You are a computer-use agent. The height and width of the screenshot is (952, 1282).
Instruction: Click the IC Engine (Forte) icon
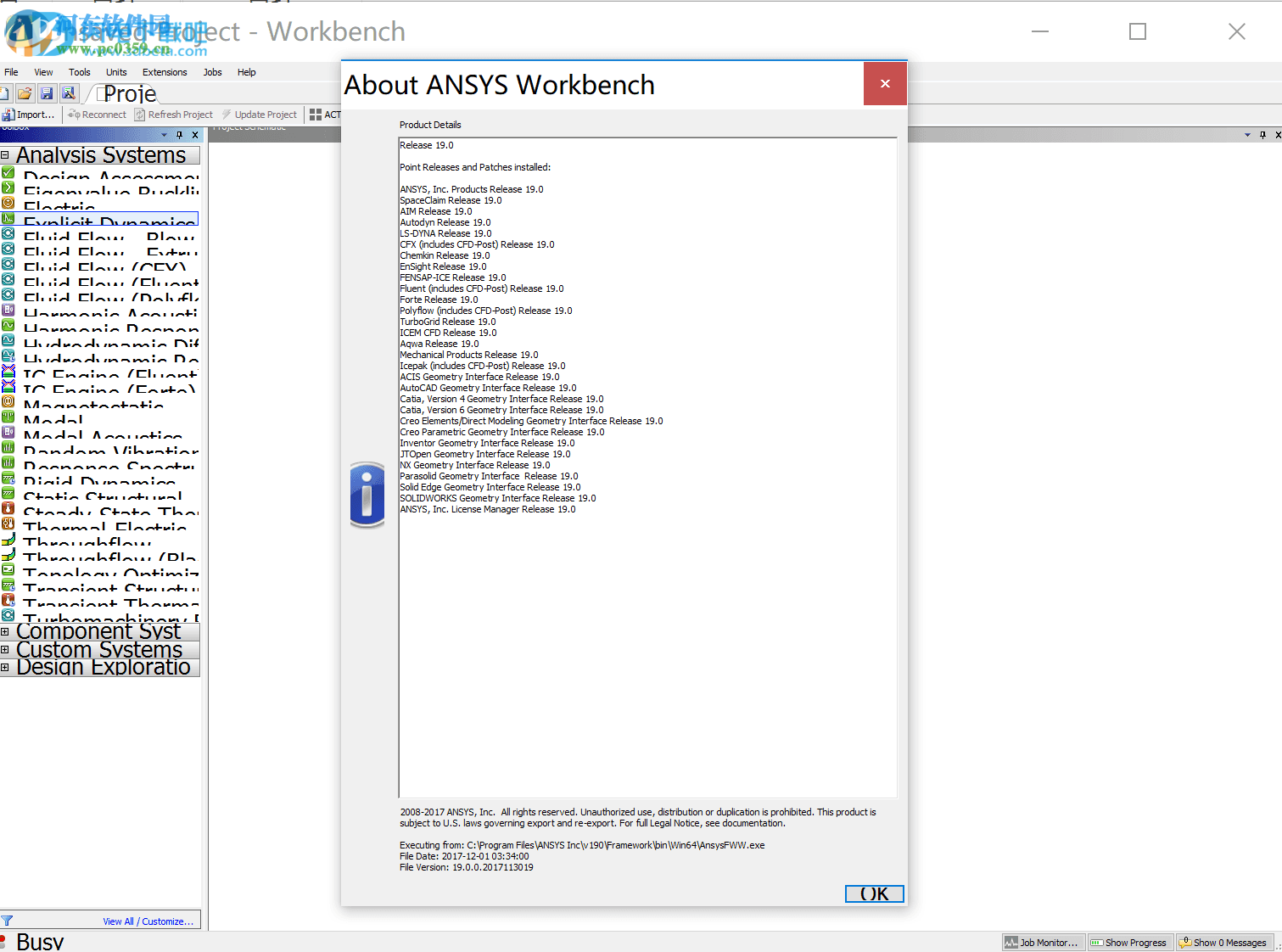[x=8, y=386]
